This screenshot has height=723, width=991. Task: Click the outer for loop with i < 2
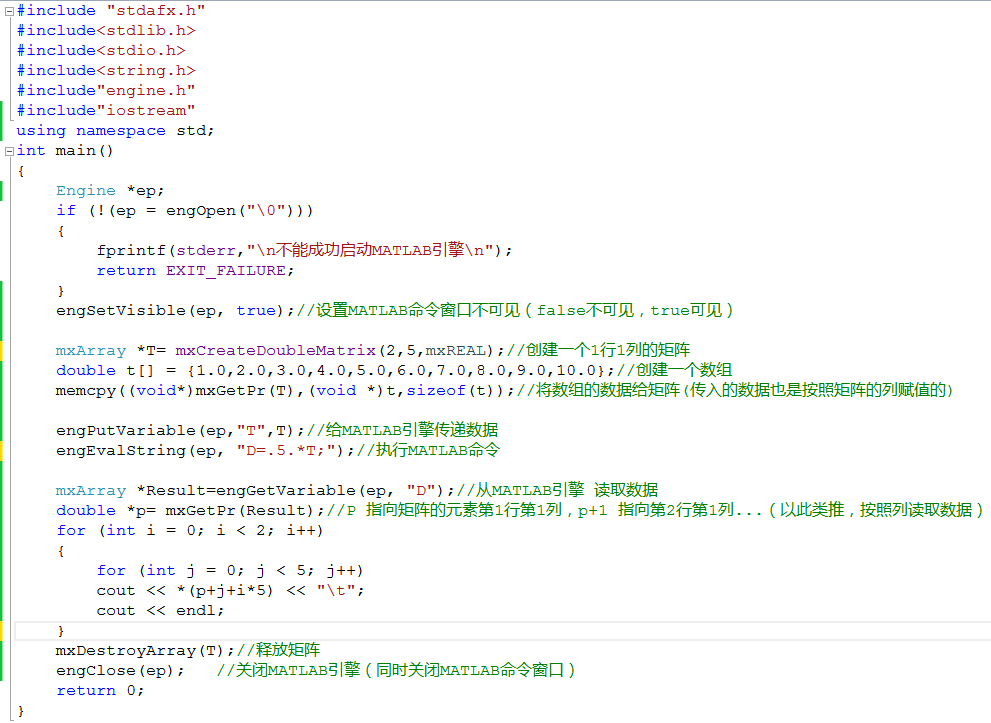tap(190, 531)
